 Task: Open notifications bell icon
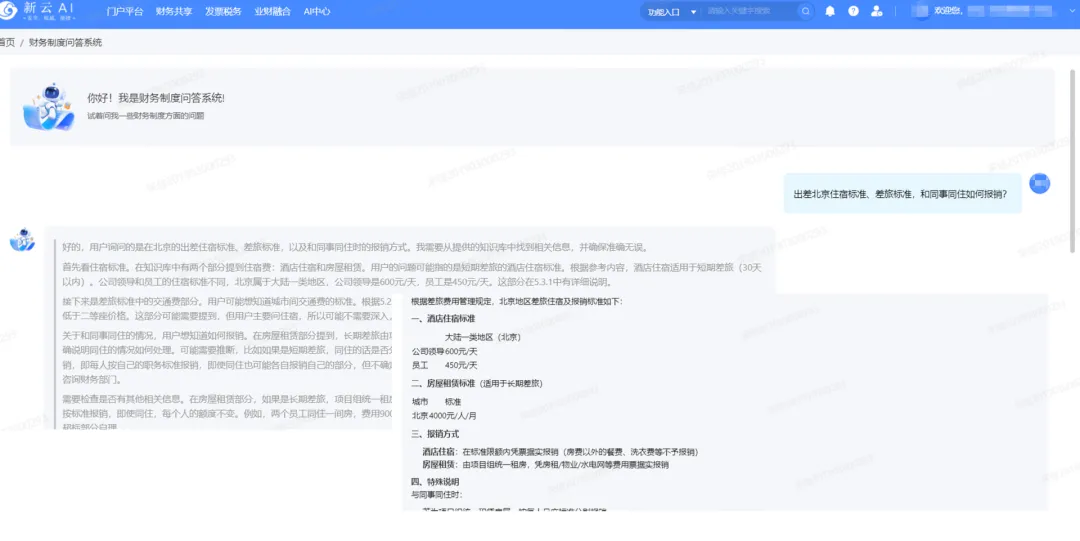click(x=830, y=11)
